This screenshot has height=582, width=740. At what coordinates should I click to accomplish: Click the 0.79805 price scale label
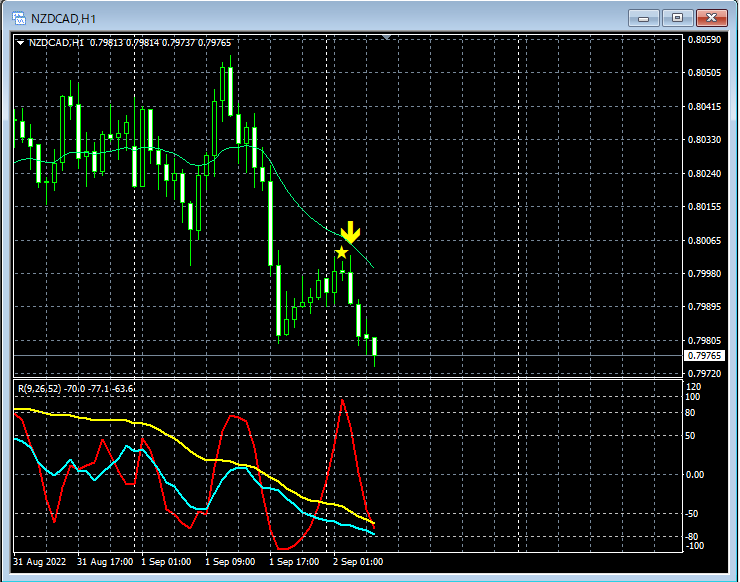(x=704, y=341)
